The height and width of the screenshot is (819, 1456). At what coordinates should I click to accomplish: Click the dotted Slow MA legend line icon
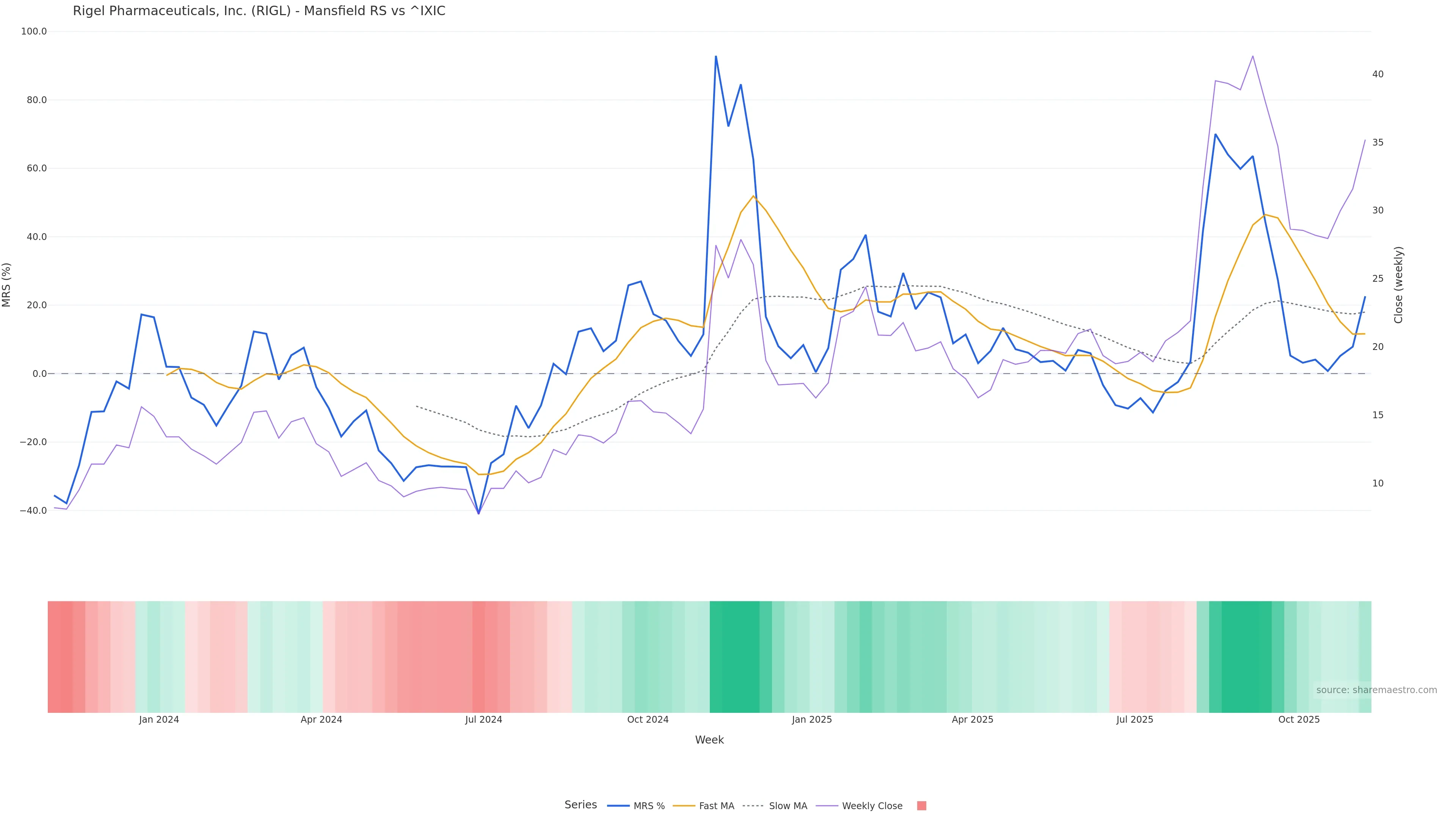[x=753, y=806]
